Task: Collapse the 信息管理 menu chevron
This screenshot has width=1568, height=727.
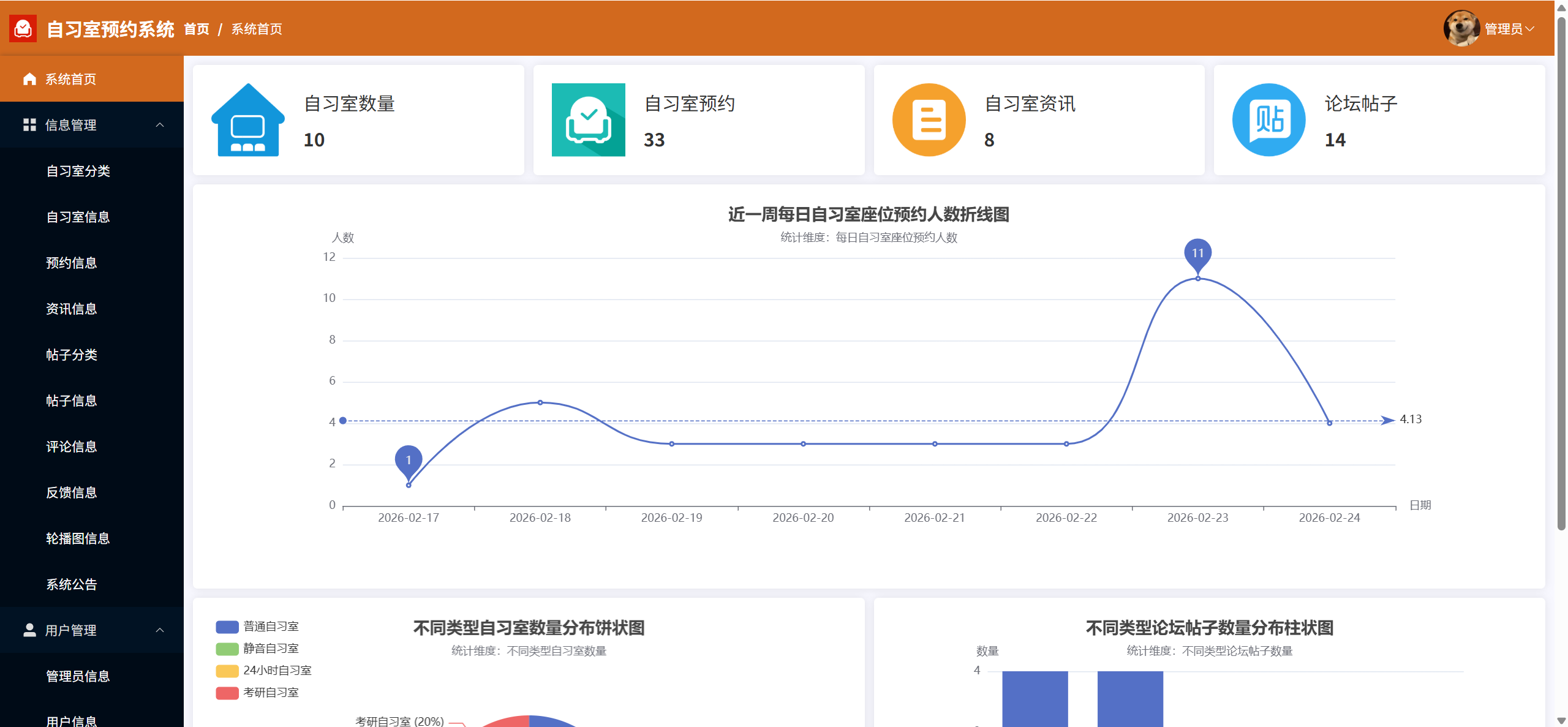Action: (160, 125)
